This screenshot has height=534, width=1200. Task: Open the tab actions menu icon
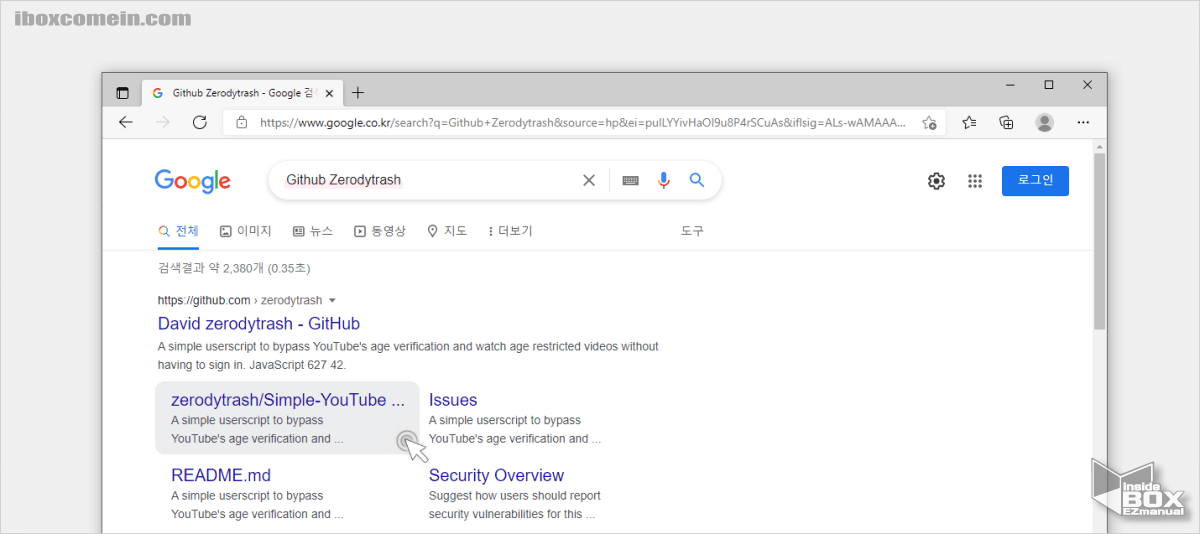(x=122, y=93)
